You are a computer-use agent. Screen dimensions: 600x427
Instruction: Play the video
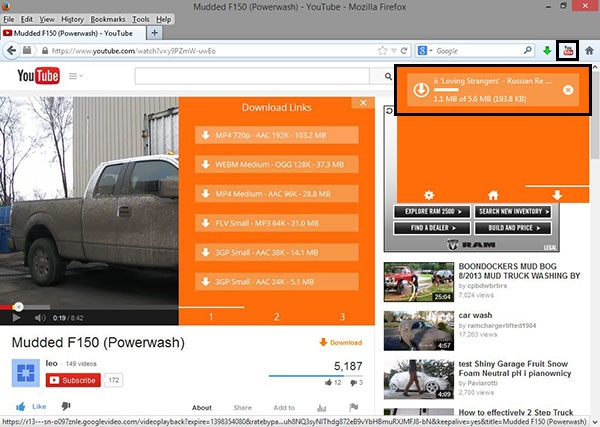pos(16,318)
